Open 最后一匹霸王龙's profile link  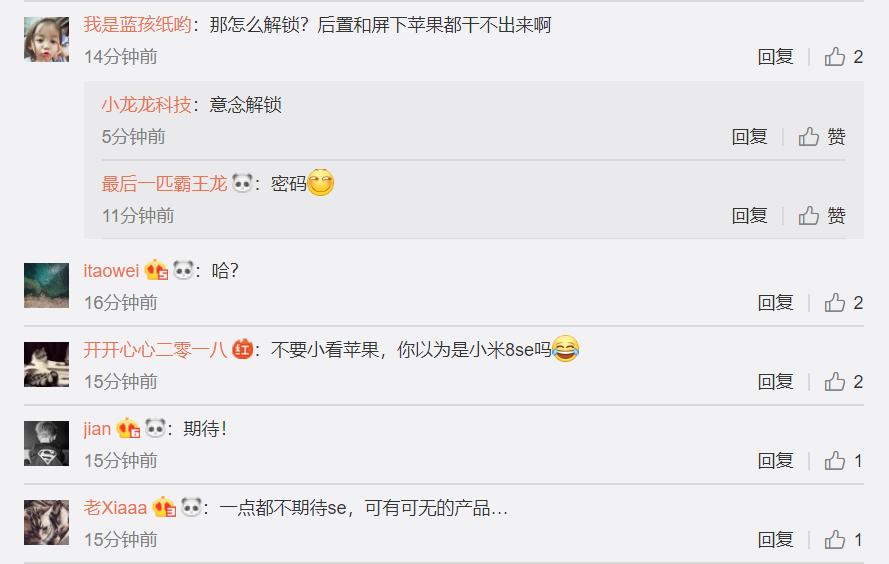(164, 184)
